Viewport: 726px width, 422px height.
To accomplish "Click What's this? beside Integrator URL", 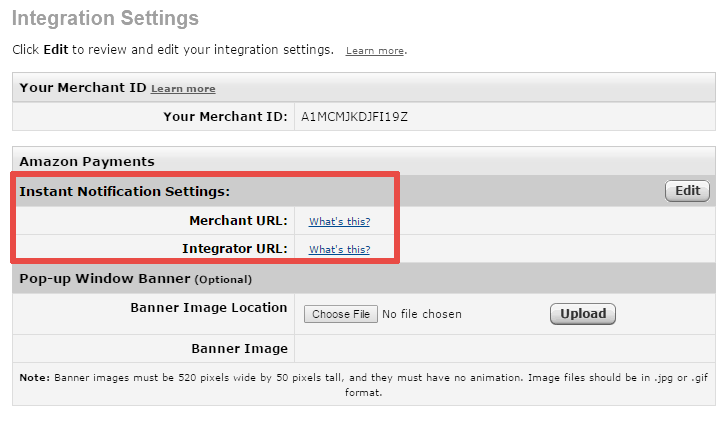I will click(339, 249).
